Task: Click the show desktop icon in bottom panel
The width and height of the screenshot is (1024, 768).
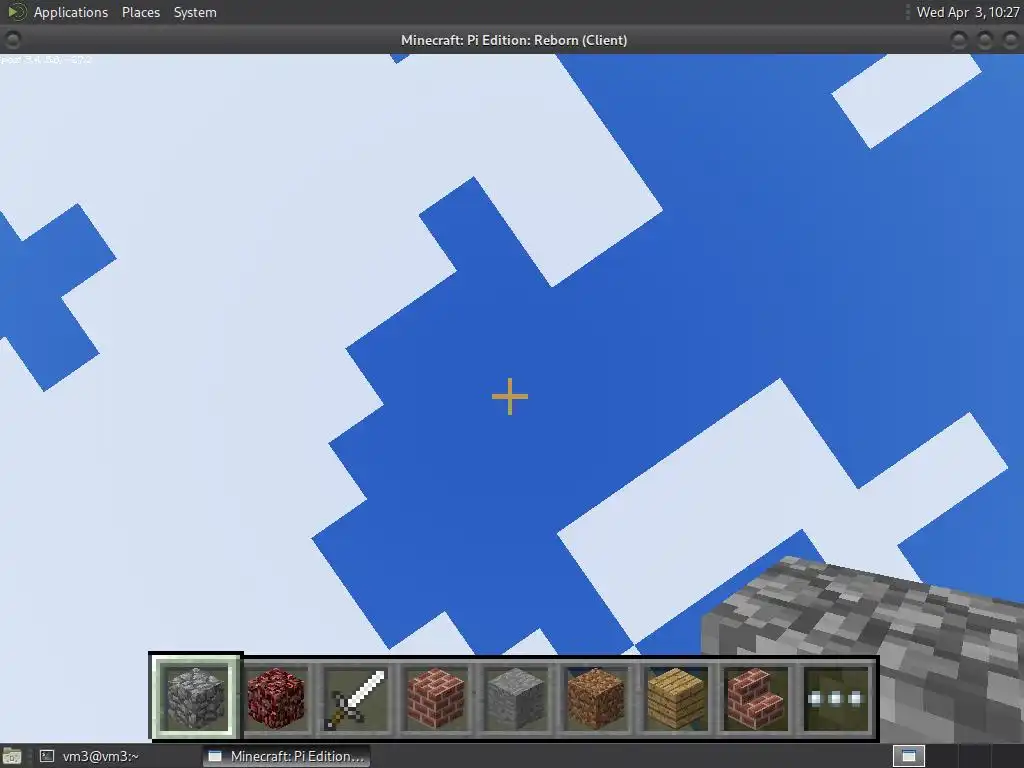Action: [x=12, y=756]
